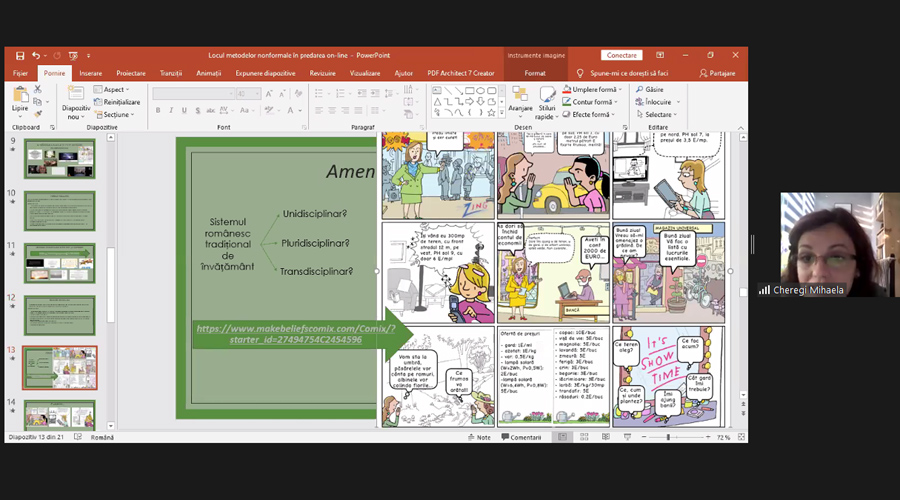Switch to the Tranziții tab
900x500 pixels.
point(171,73)
